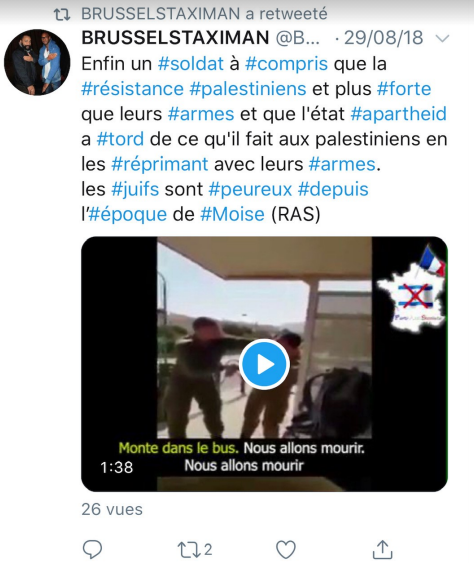
Task: Open the share upload icon
Action: point(382,549)
